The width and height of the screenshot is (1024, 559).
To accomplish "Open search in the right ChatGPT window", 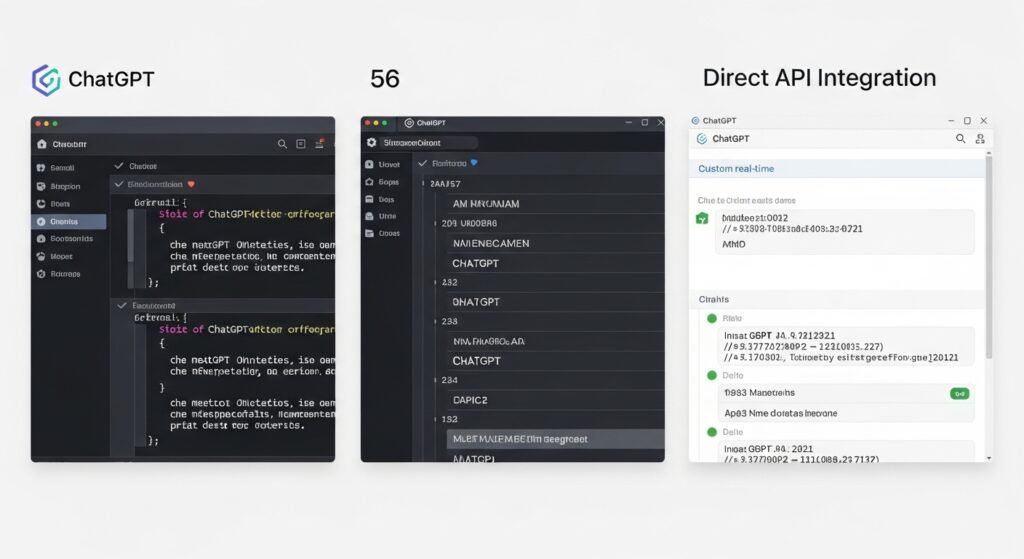I will tap(960, 138).
